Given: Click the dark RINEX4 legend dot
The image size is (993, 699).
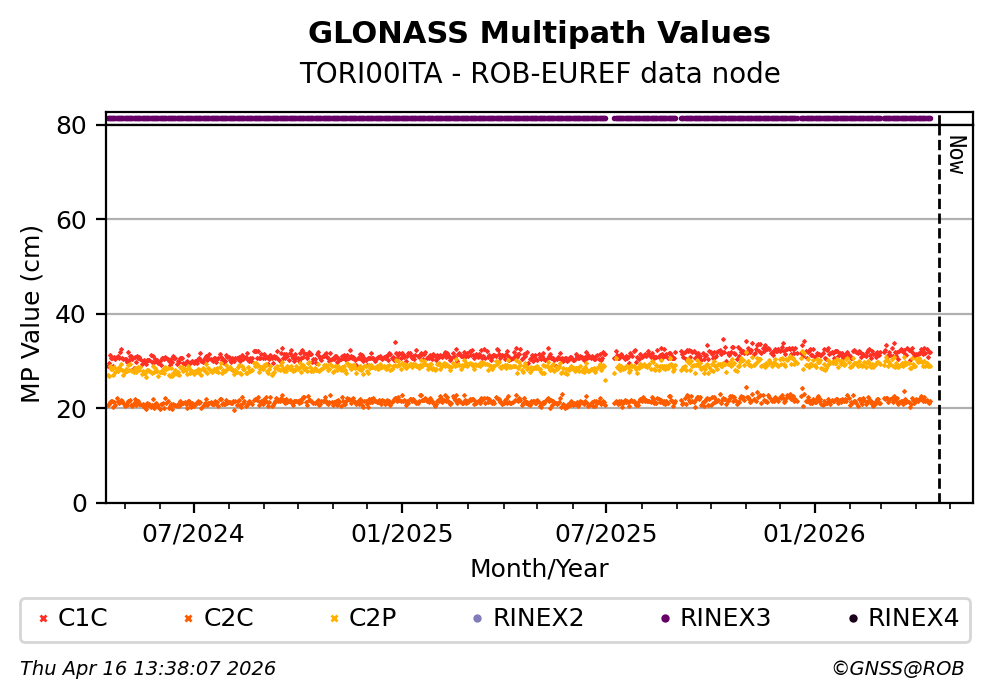Looking at the screenshot, I should pyautogui.click(x=853, y=619).
